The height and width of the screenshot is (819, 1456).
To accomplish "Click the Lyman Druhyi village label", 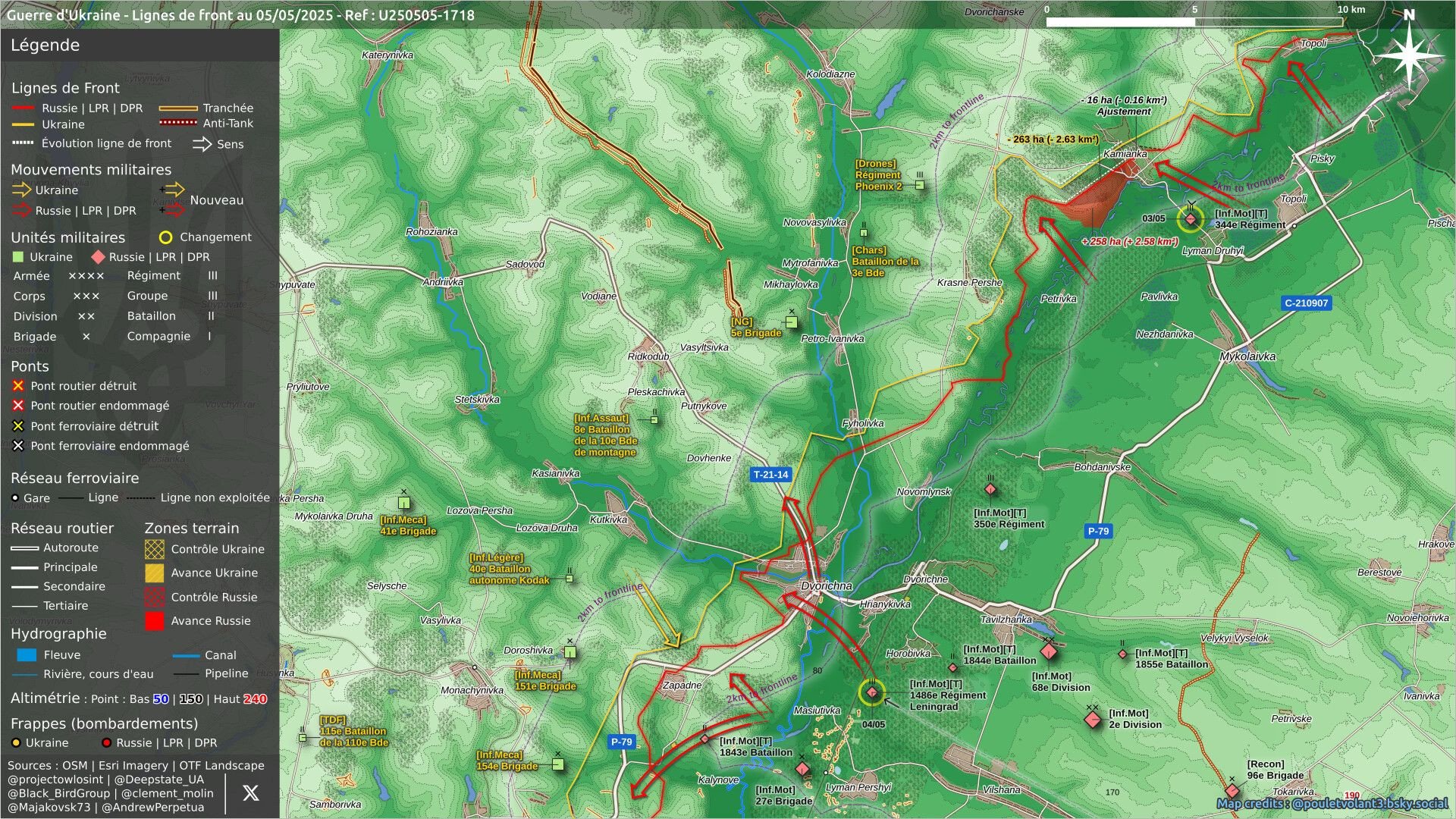I will (1213, 251).
